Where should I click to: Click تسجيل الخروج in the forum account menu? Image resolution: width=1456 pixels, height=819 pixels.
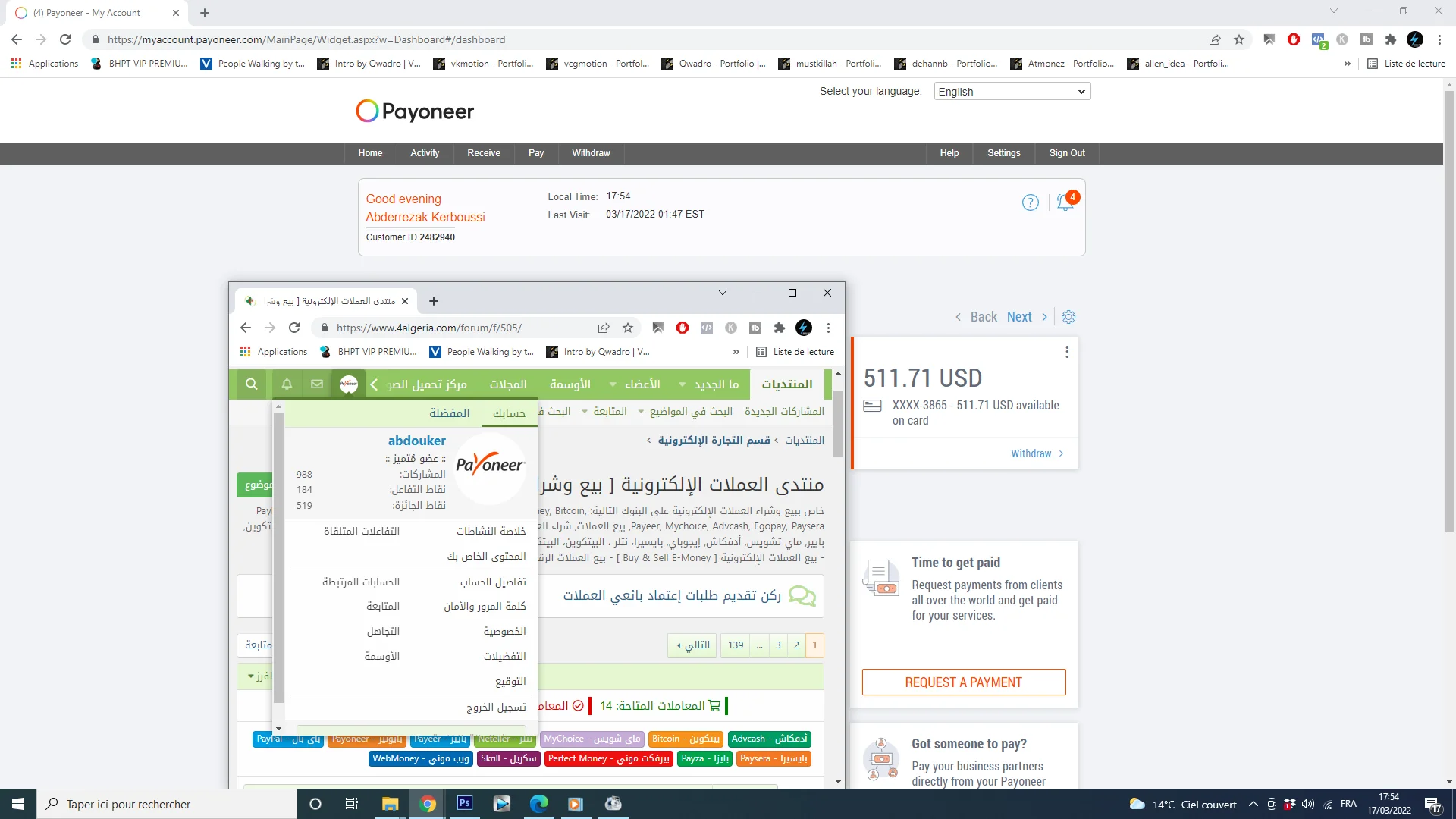coord(496,707)
